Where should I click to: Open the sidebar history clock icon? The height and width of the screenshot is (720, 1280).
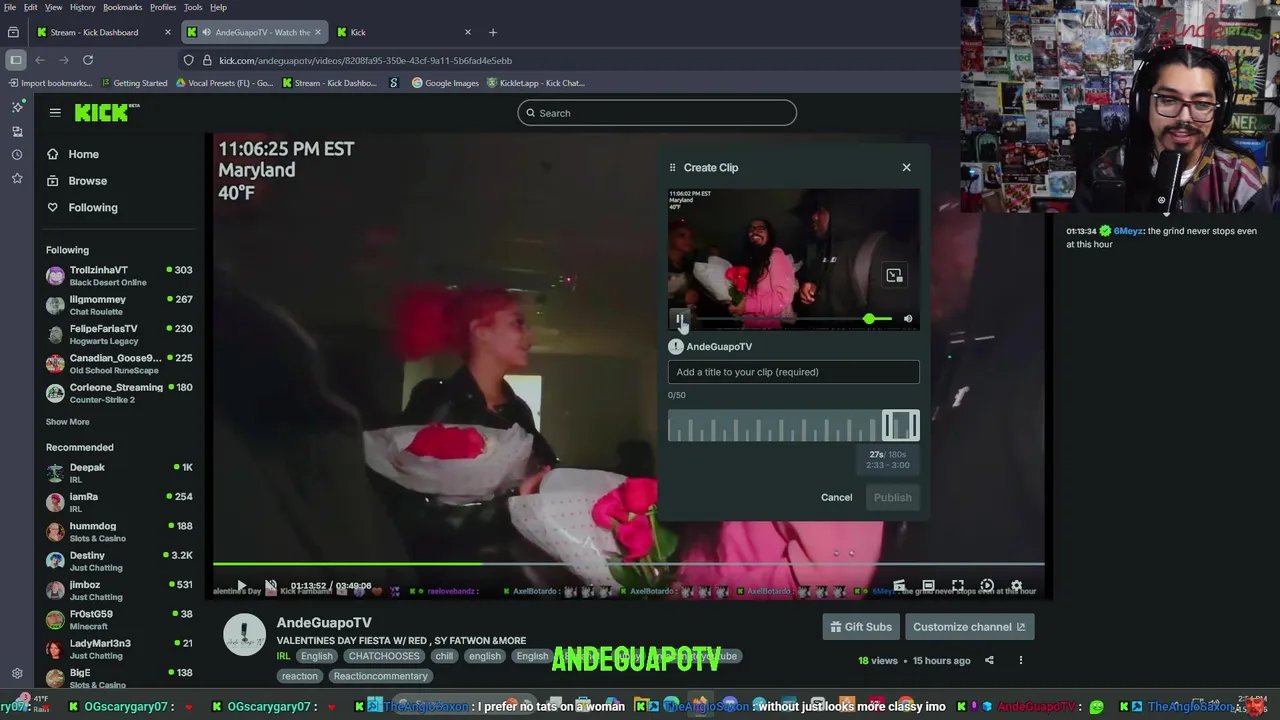click(x=17, y=155)
